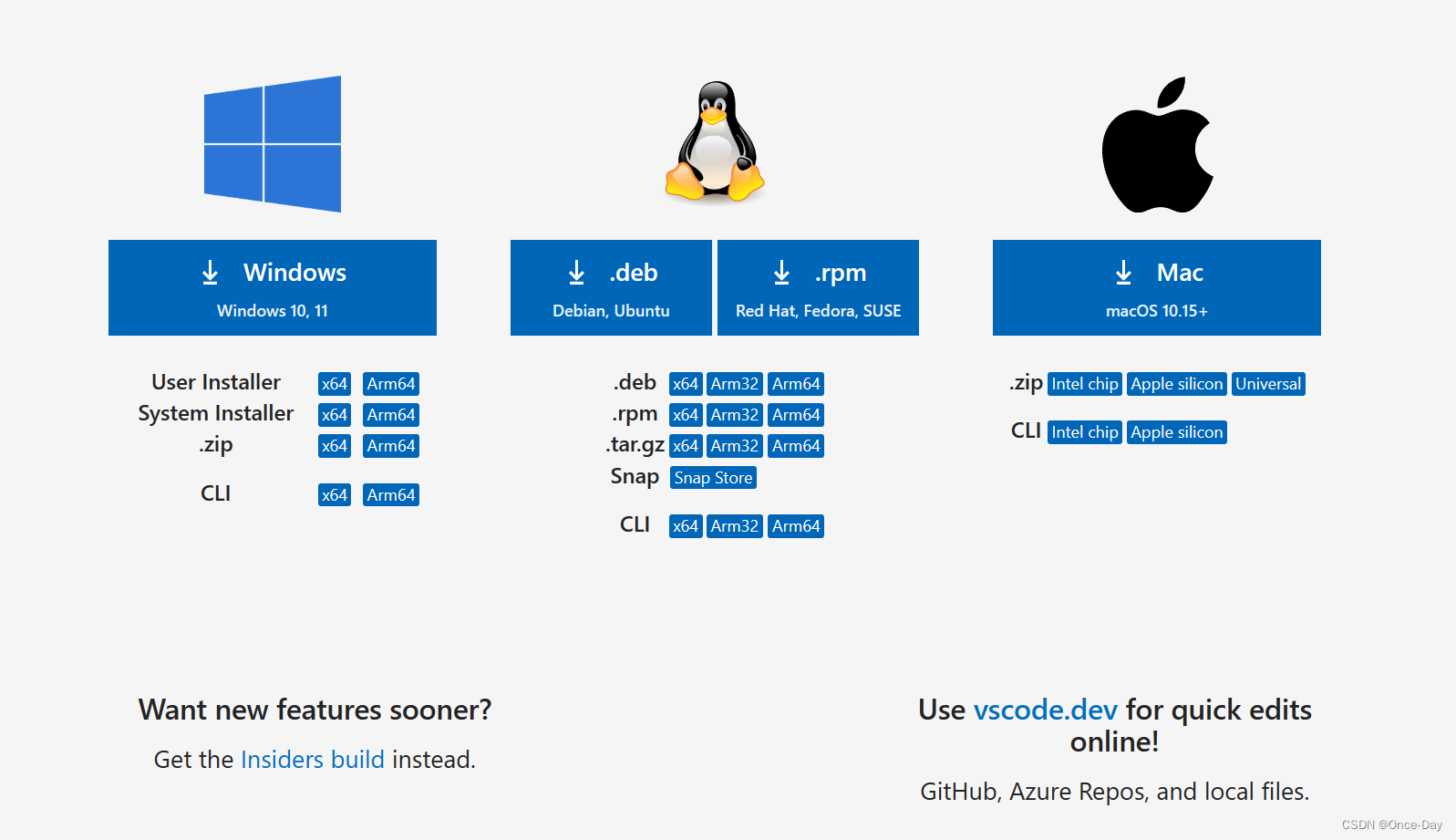Select Arm32 in Linux CLI row
Viewport: 1456px width, 840px height.
[735, 526]
